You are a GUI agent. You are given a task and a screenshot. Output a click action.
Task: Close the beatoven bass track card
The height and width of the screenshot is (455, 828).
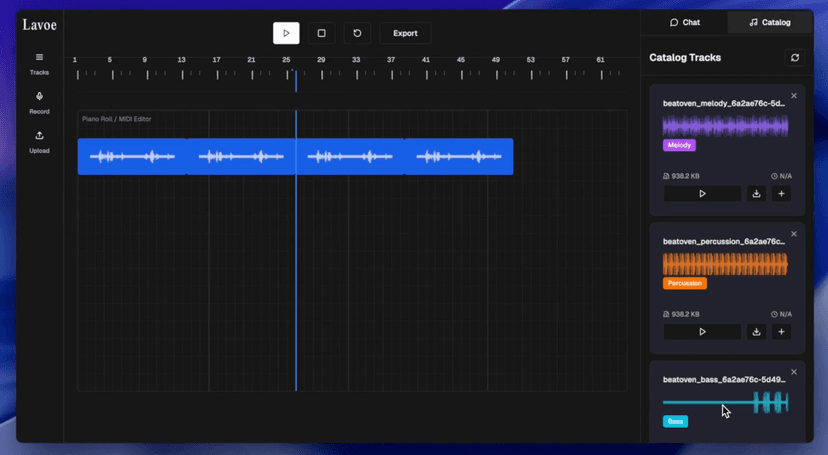tap(794, 372)
